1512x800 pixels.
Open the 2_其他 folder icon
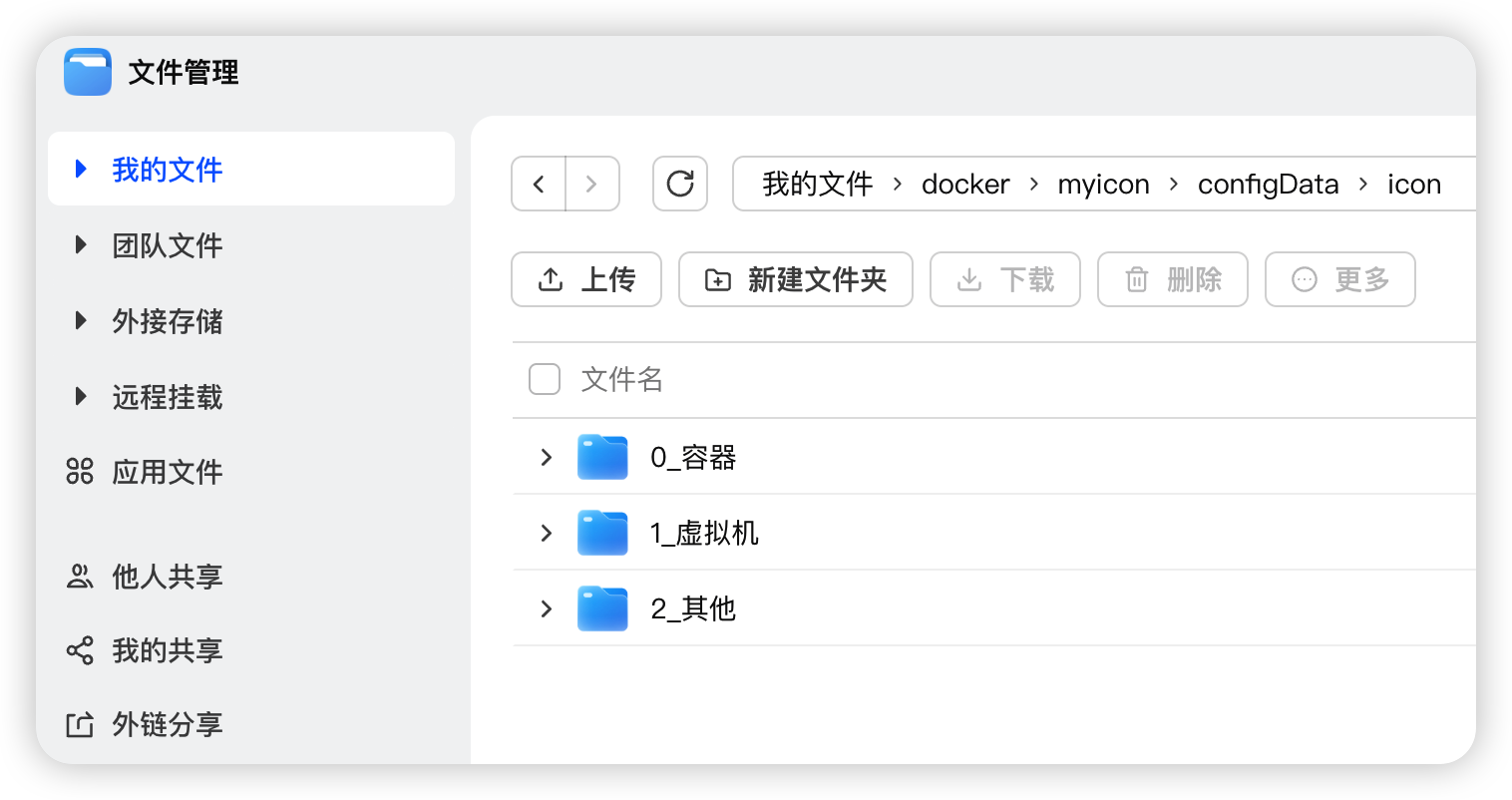pyautogui.click(x=602, y=609)
